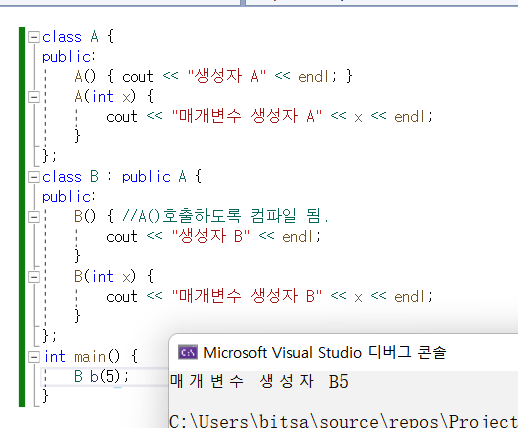Collapse the A(int x) constructor block
Image resolution: width=518 pixels, height=428 pixels.
34,97
